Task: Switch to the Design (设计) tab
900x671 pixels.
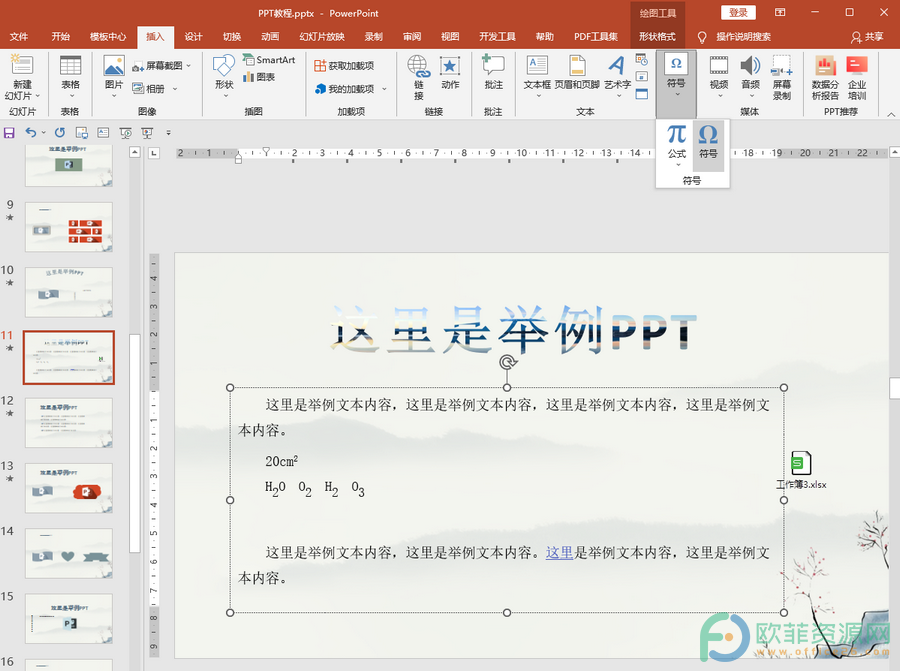Action: tap(193, 37)
